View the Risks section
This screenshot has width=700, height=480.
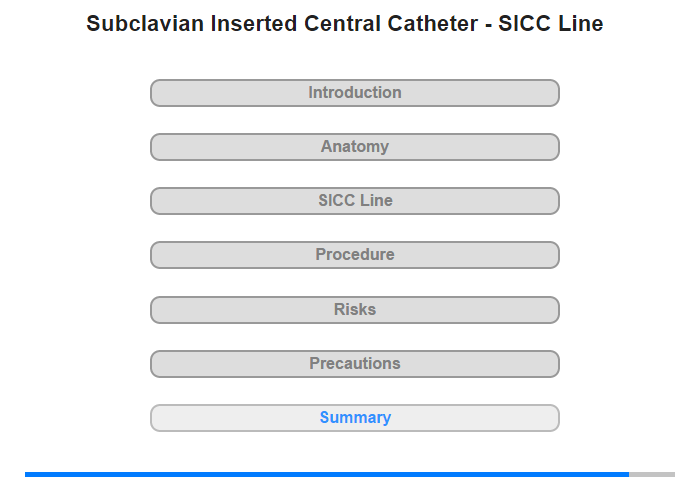(354, 310)
